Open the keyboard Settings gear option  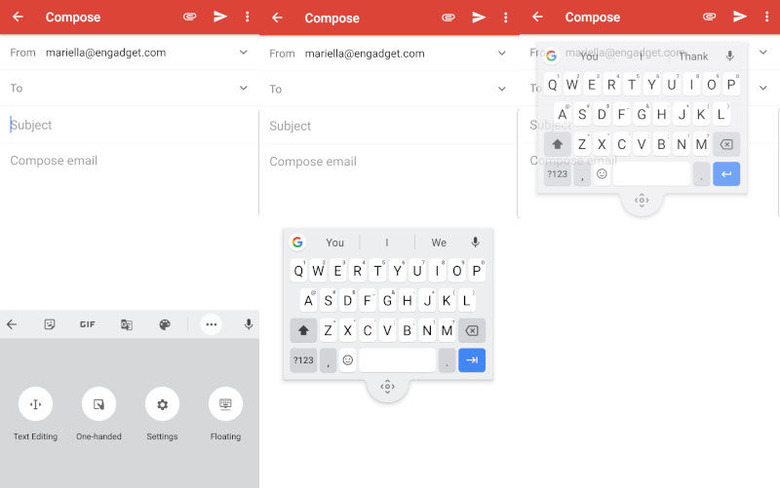[x=162, y=404]
